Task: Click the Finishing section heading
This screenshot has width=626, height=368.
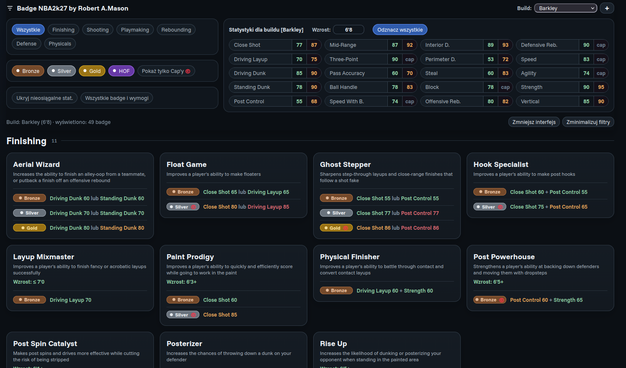Action: (x=26, y=141)
